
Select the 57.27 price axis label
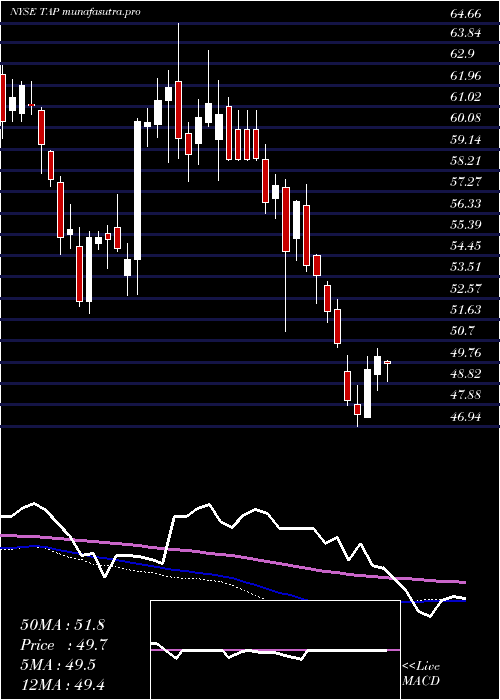tap(466, 182)
